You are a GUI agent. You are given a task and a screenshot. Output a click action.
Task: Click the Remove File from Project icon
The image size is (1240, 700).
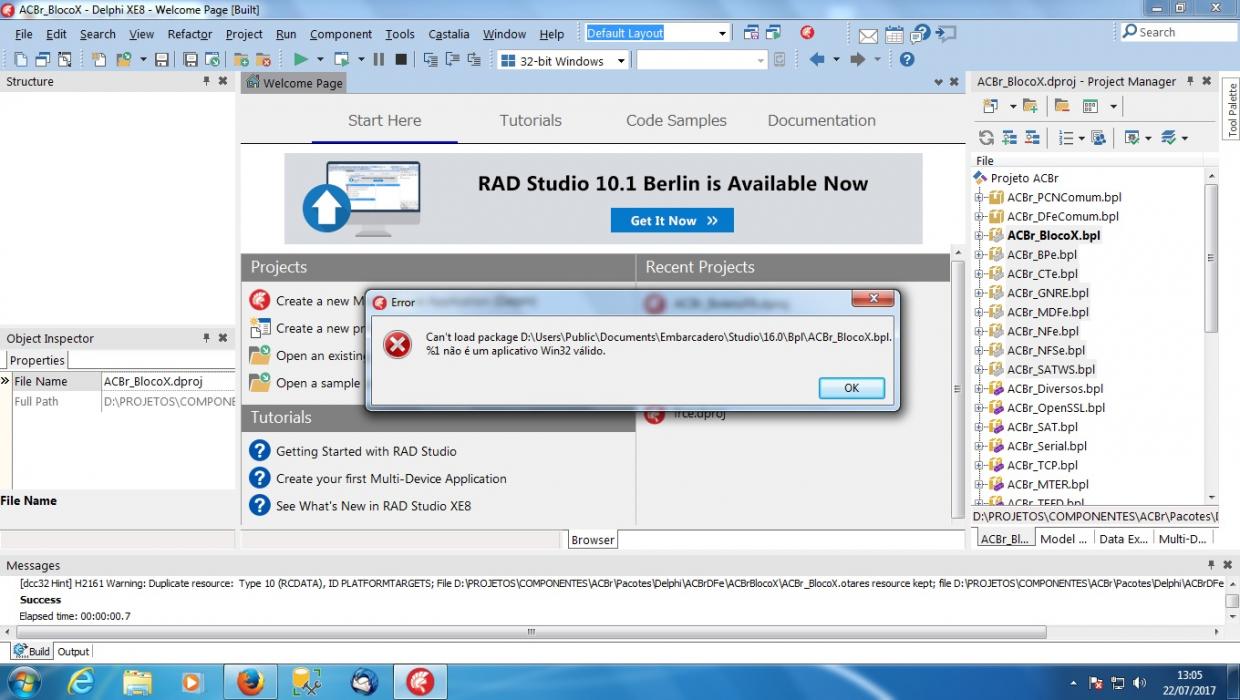point(263,60)
